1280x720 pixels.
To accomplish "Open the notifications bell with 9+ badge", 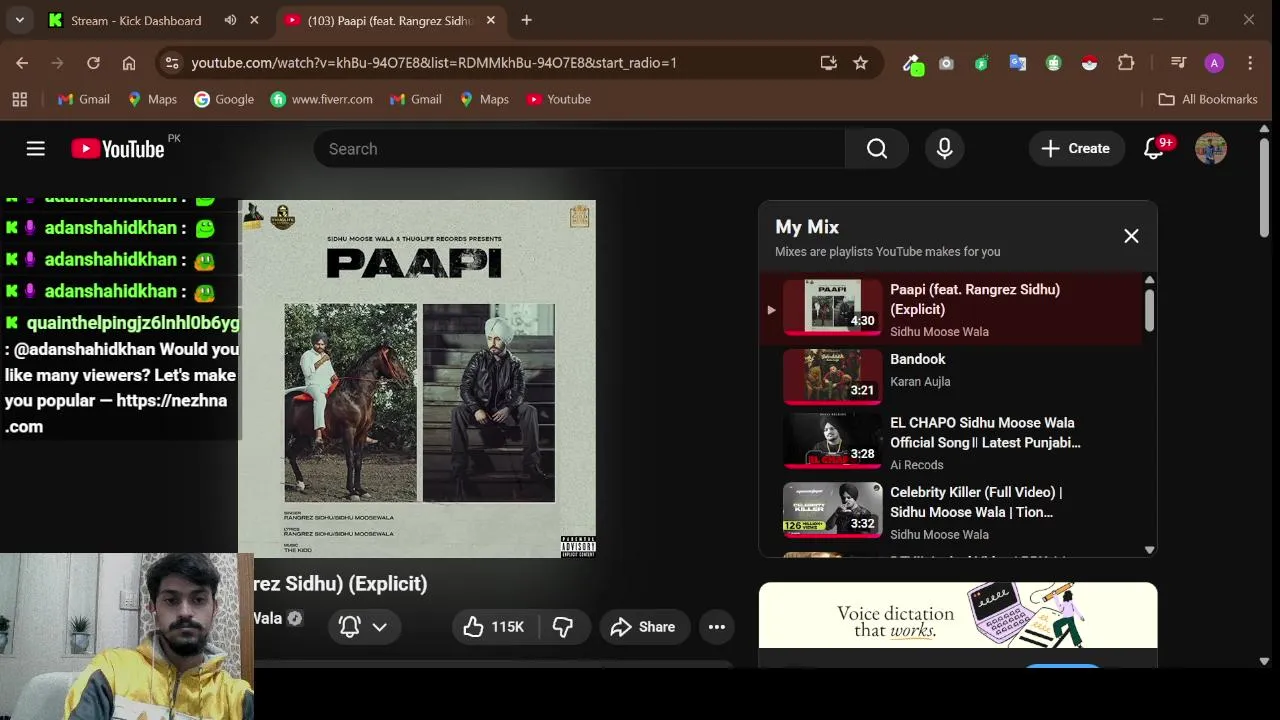I will point(1155,149).
